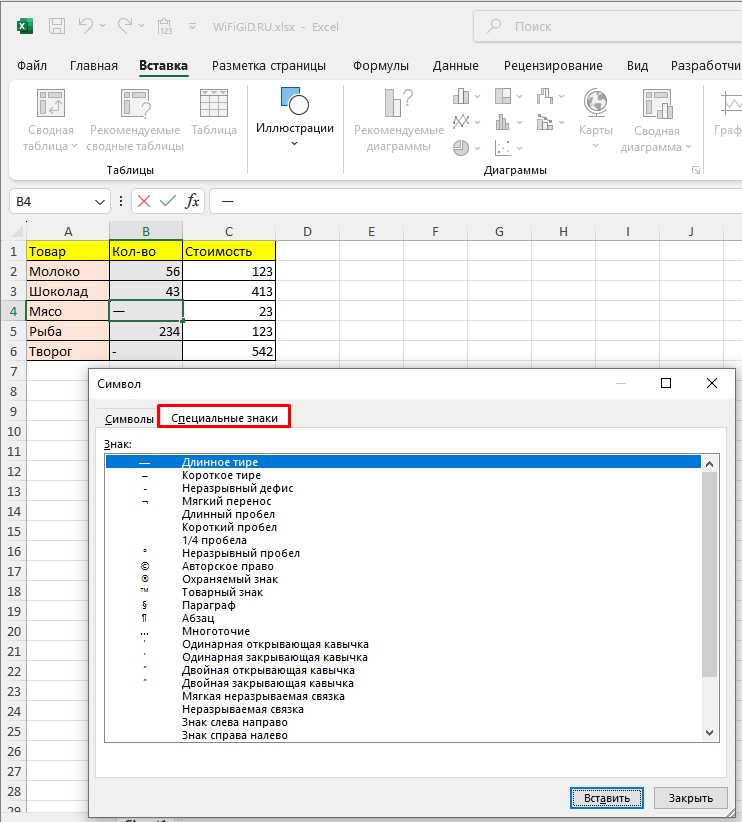Click the Вставить button
The height and width of the screenshot is (822, 742).
tap(607, 798)
